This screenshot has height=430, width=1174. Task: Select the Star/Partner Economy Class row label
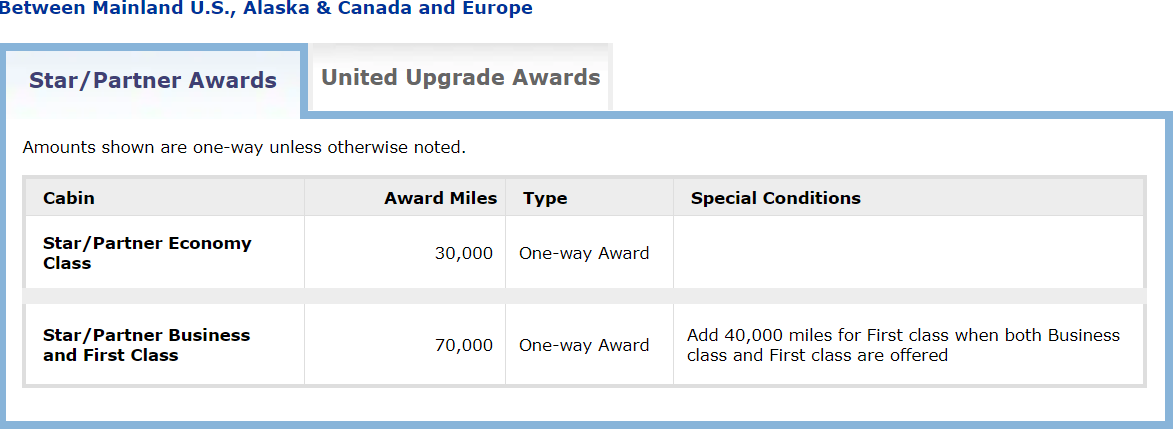(x=147, y=253)
